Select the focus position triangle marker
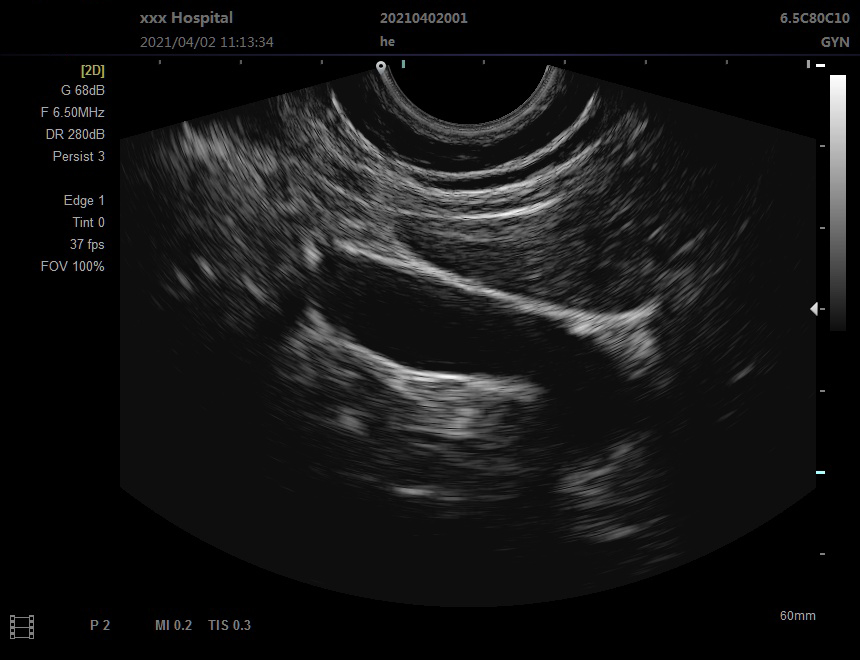Image resolution: width=860 pixels, height=660 pixels. pyautogui.click(x=814, y=309)
